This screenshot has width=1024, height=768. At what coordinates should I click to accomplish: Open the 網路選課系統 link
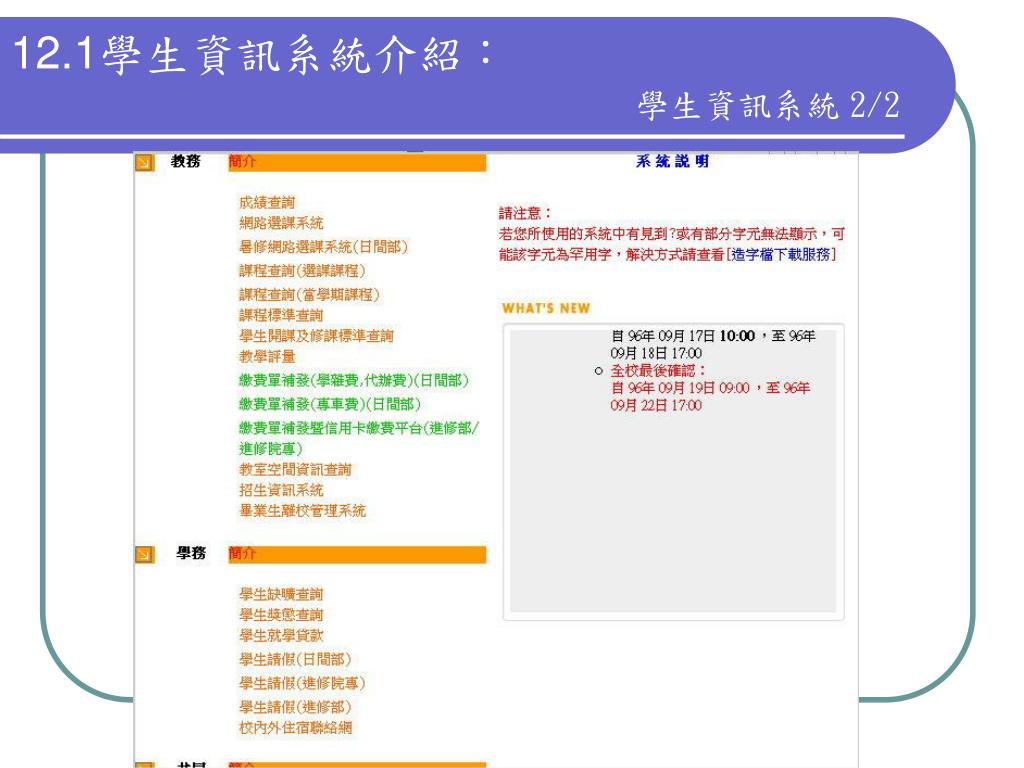pos(281,223)
